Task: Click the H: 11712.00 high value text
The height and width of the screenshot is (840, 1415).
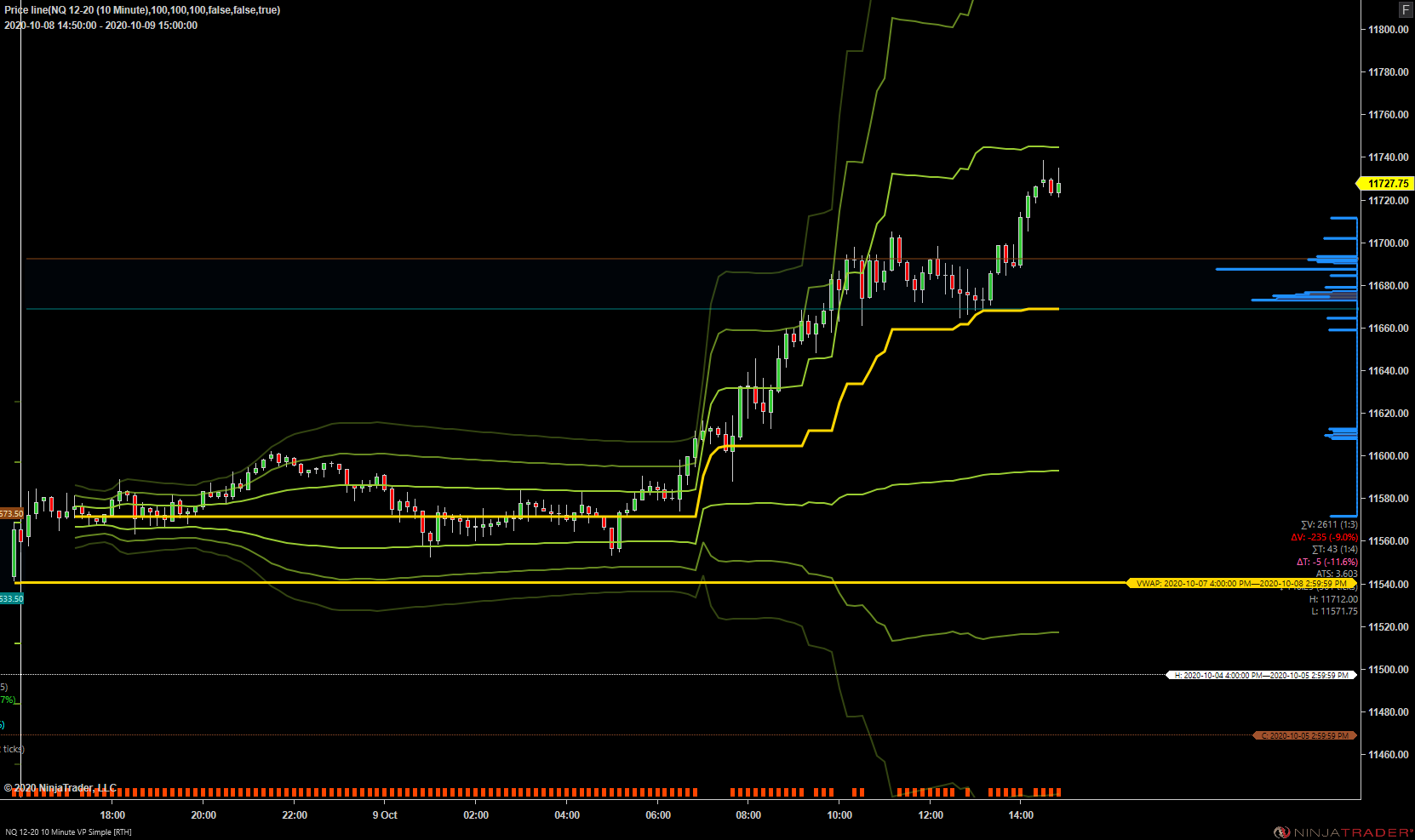Action: tap(1333, 599)
